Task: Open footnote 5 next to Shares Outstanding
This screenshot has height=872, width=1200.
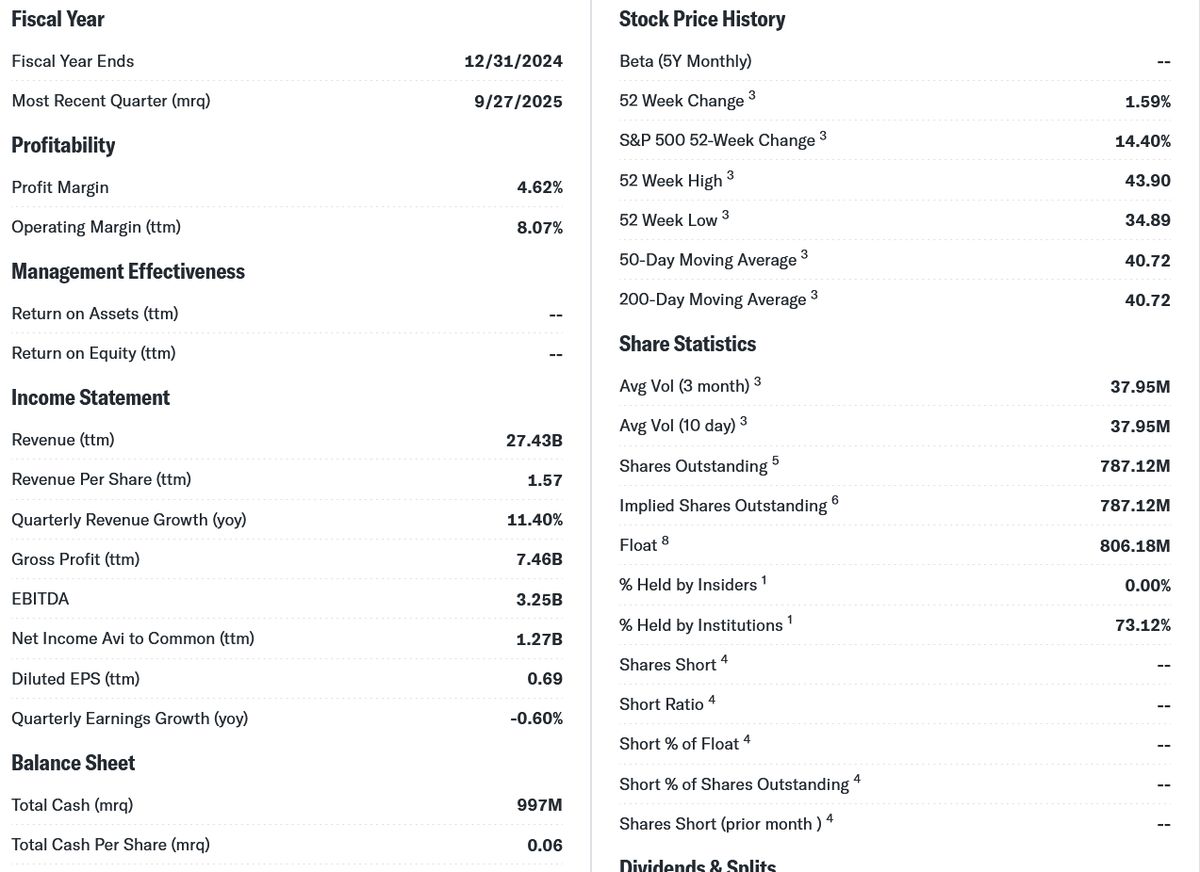Action: [775, 461]
